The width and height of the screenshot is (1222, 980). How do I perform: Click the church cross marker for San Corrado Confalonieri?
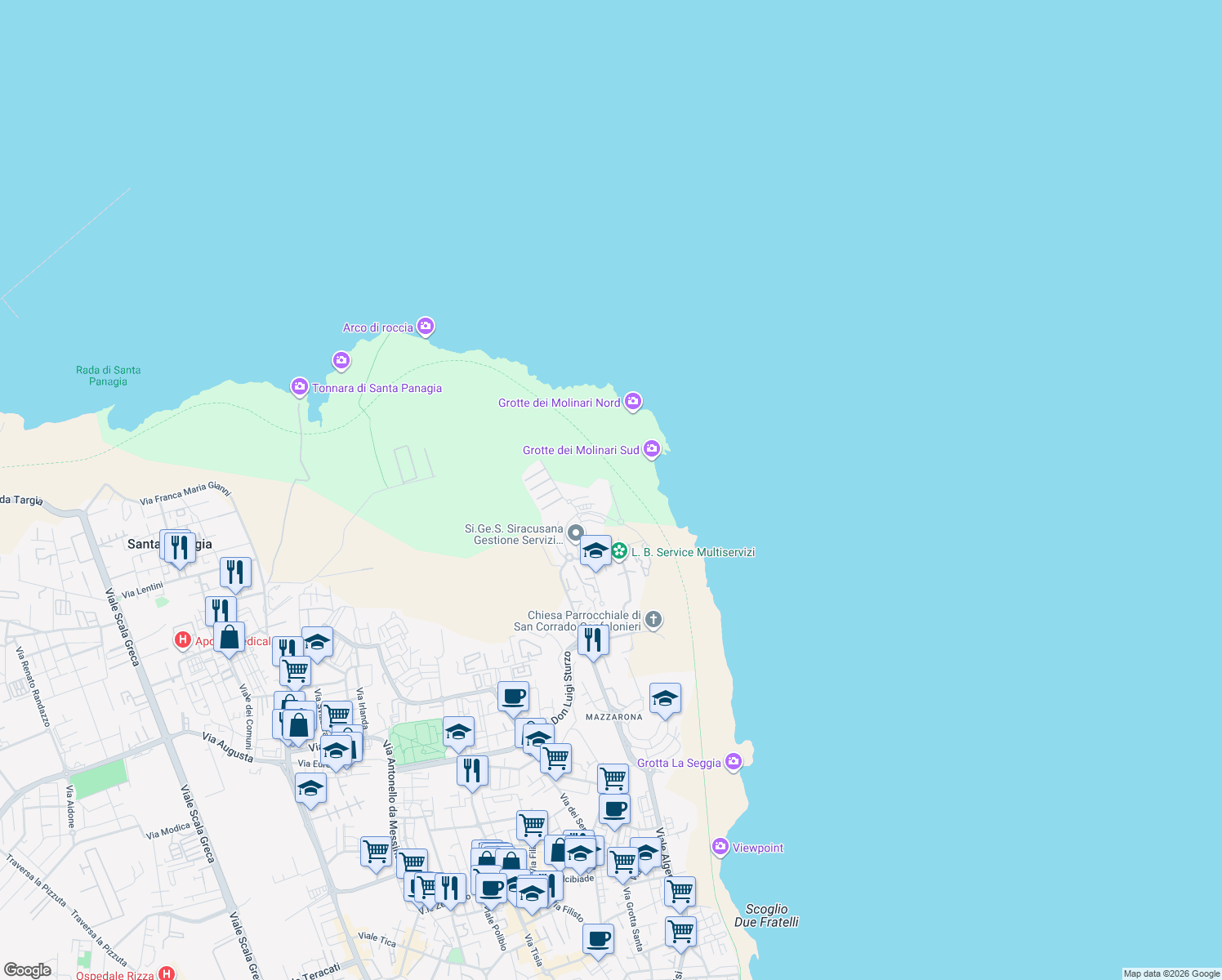click(653, 621)
